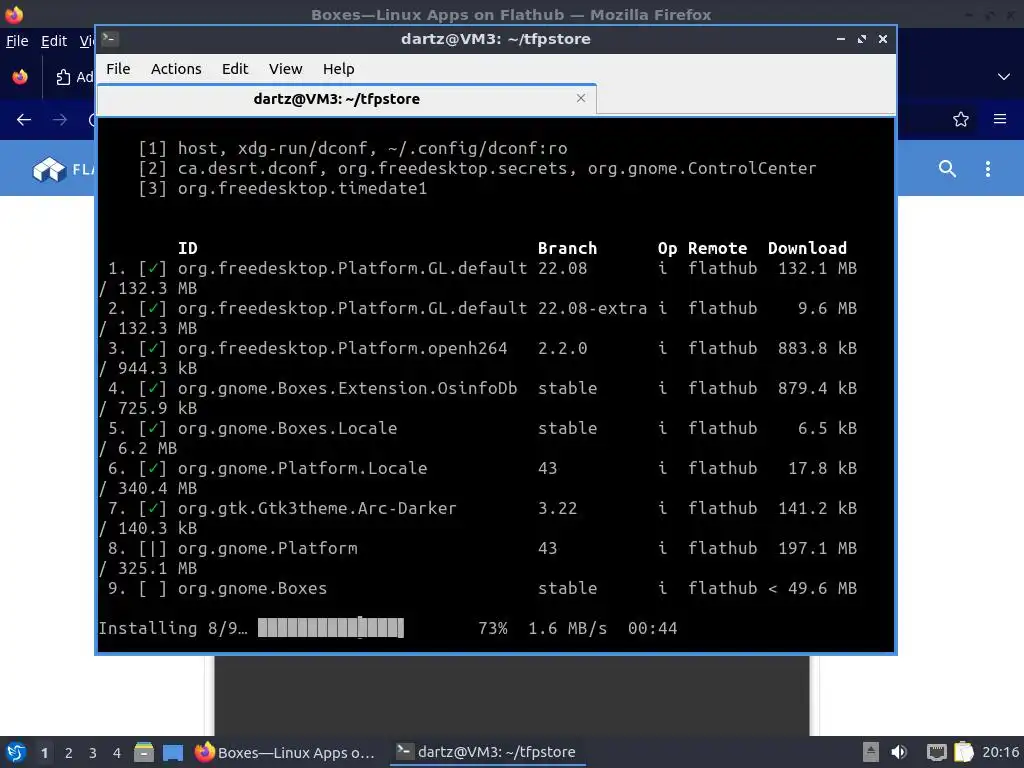Click the Download column header
This screenshot has width=1024, height=768.
point(807,248)
